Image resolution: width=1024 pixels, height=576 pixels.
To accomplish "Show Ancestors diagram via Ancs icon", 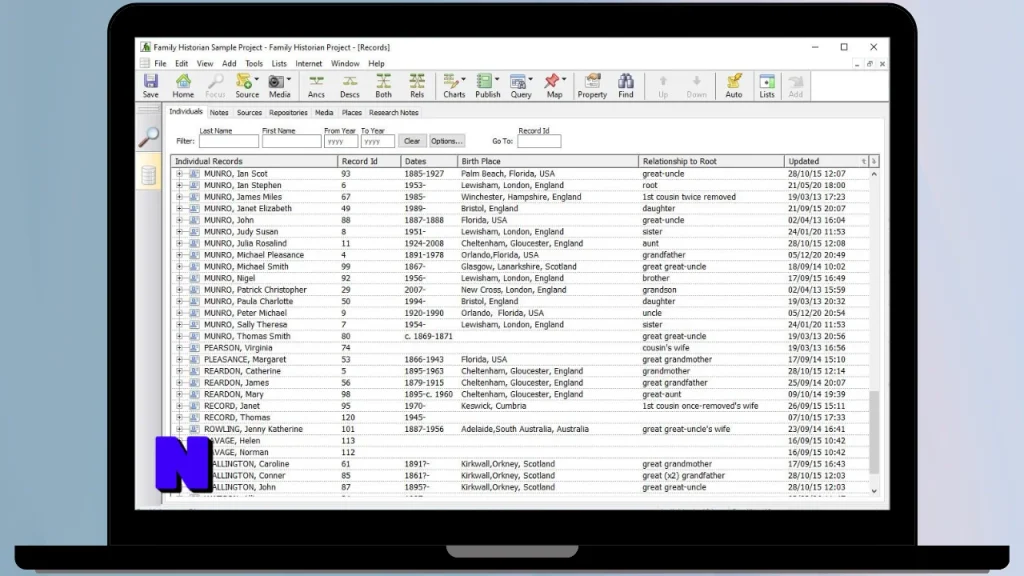I will pyautogui.click(x=316, y=86).
